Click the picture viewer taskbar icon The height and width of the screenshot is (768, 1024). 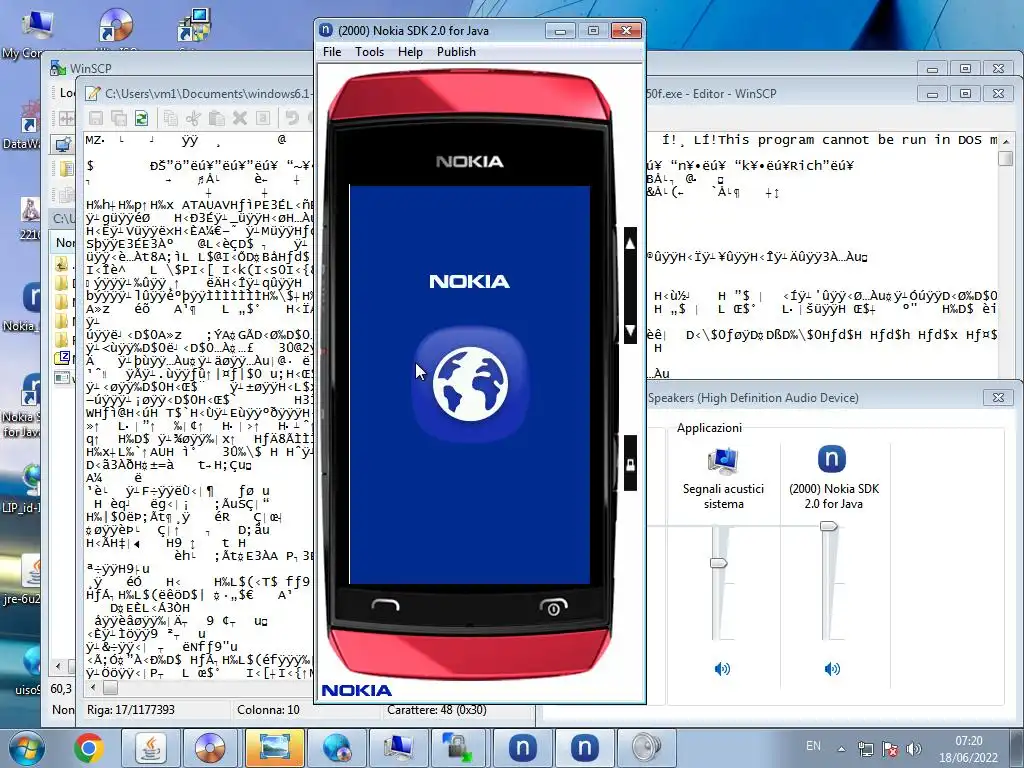pyautogui.click(x=274, y=748)
